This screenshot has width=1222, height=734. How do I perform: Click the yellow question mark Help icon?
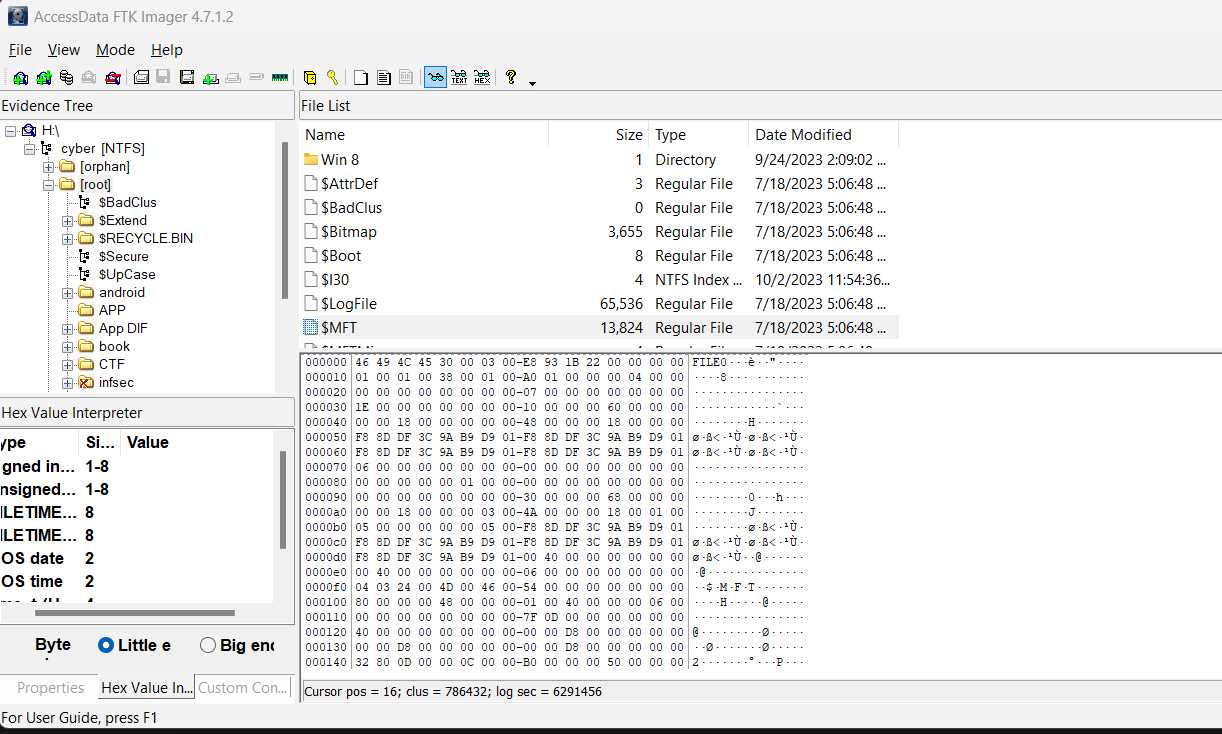pos(511,78)
